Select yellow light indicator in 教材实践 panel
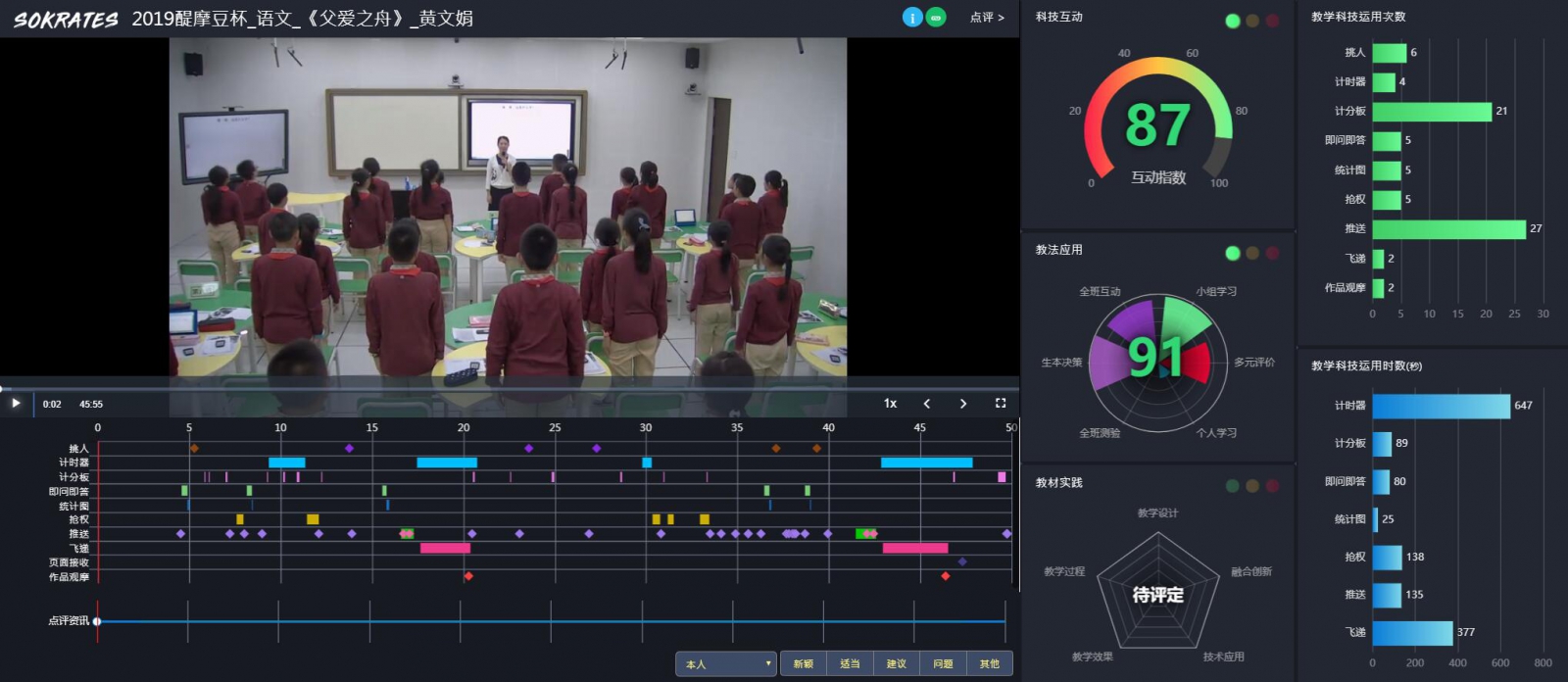 [x=1252, y=486]
